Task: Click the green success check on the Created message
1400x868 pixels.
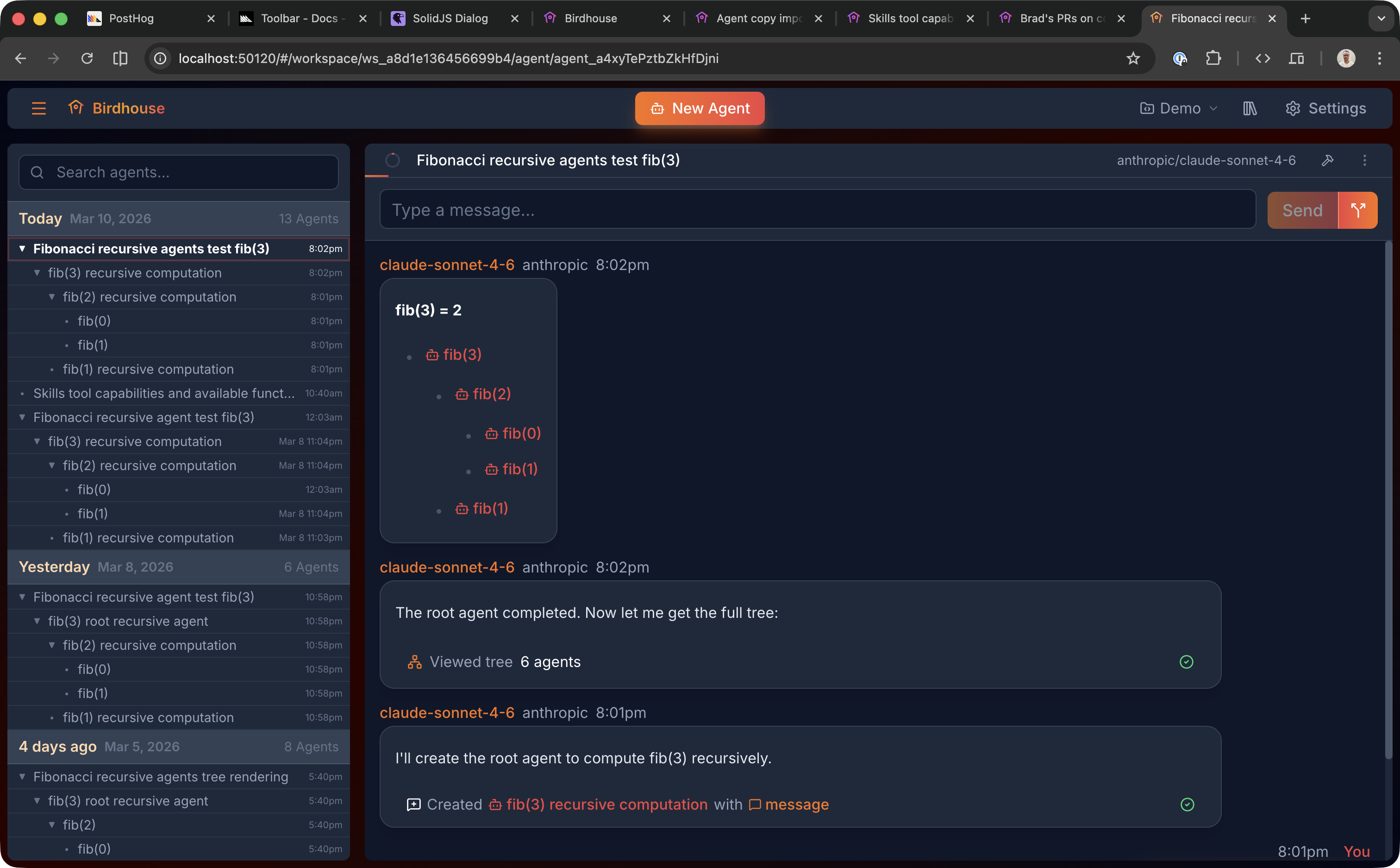Action: tap(1187, 804)
